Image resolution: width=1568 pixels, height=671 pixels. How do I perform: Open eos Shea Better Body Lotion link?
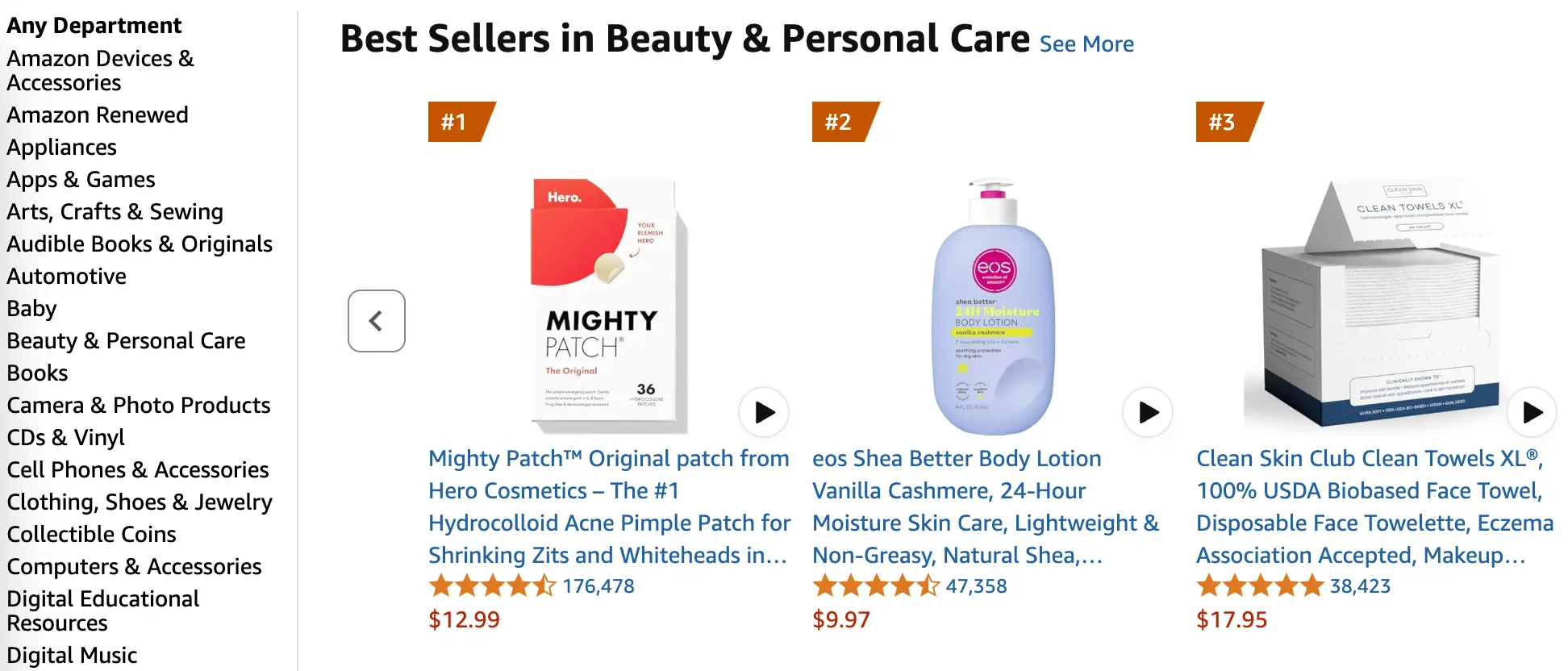click(986, 506)
